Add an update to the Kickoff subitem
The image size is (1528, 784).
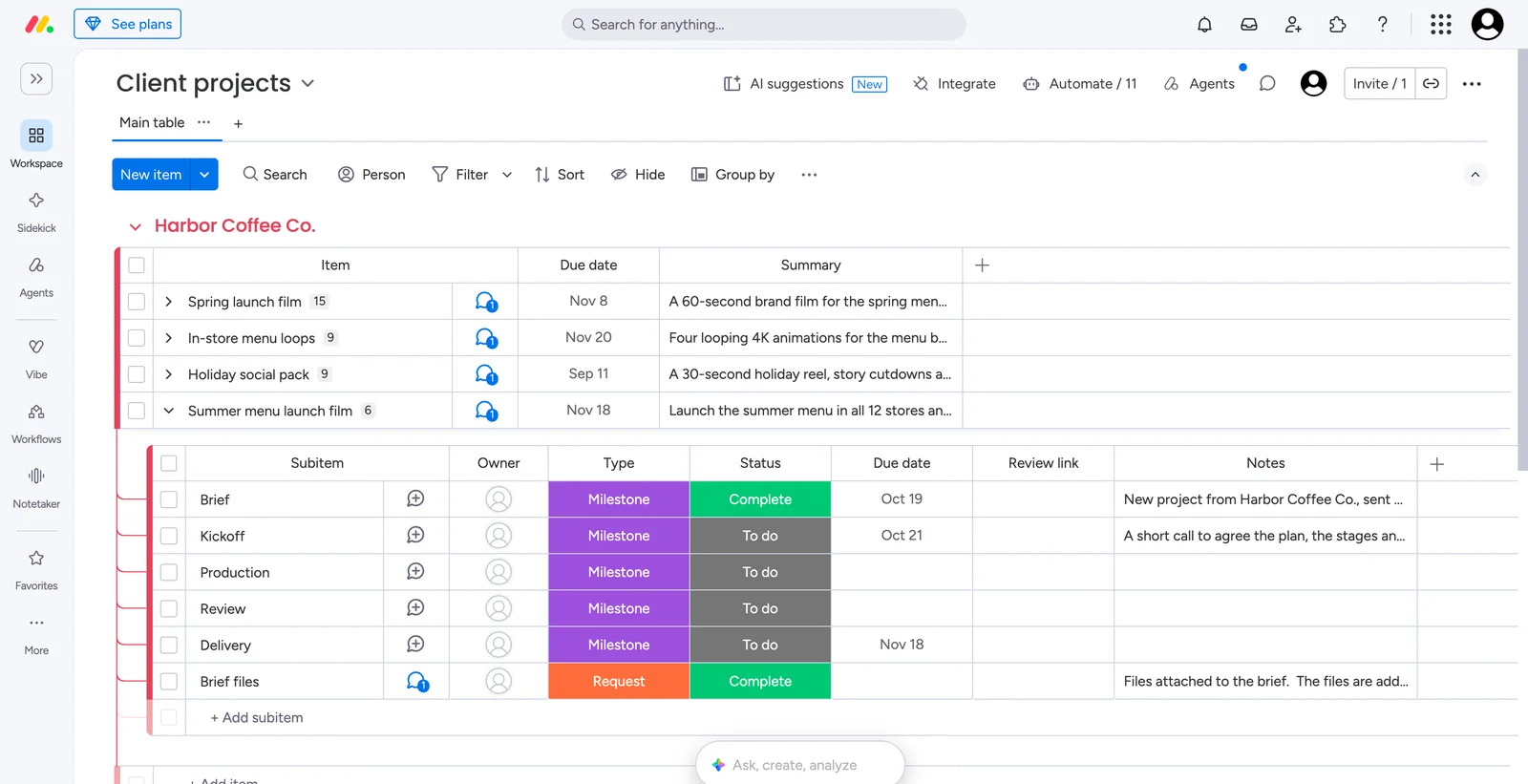415,536
